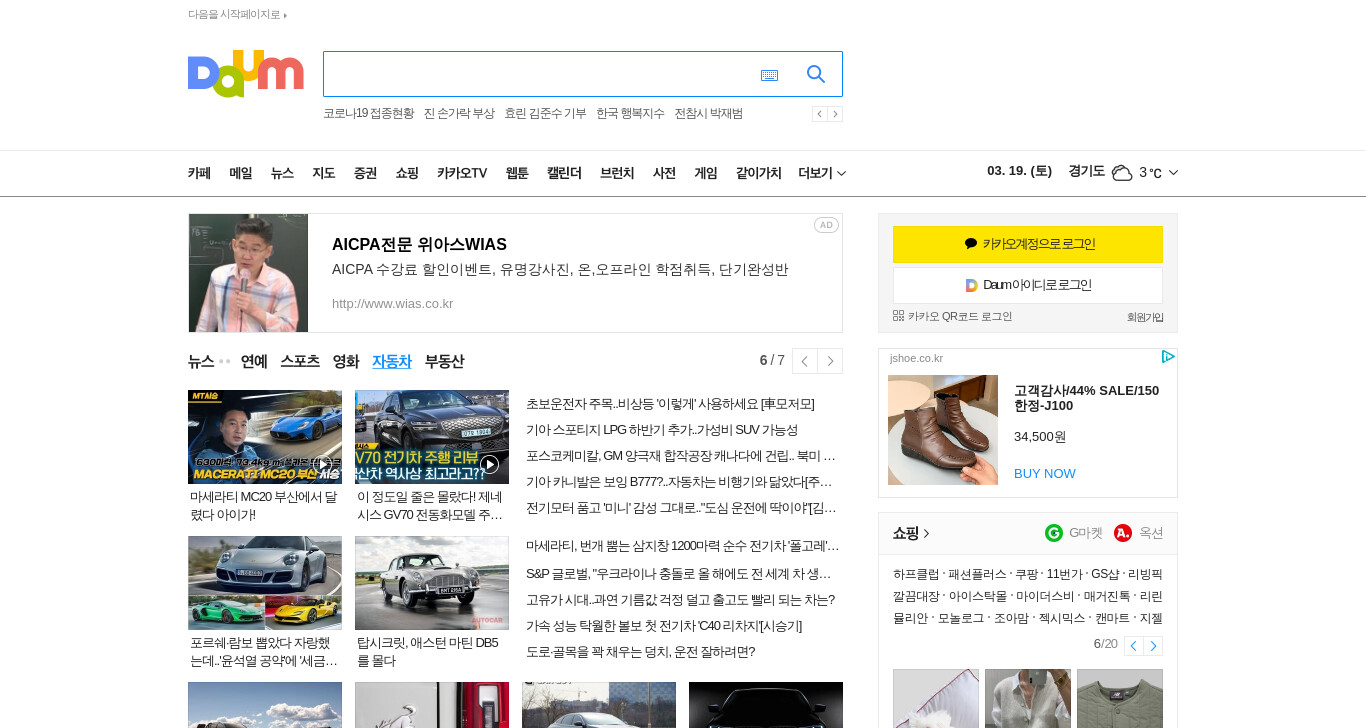Switch to the 뉴스 tab

[201, 361]
